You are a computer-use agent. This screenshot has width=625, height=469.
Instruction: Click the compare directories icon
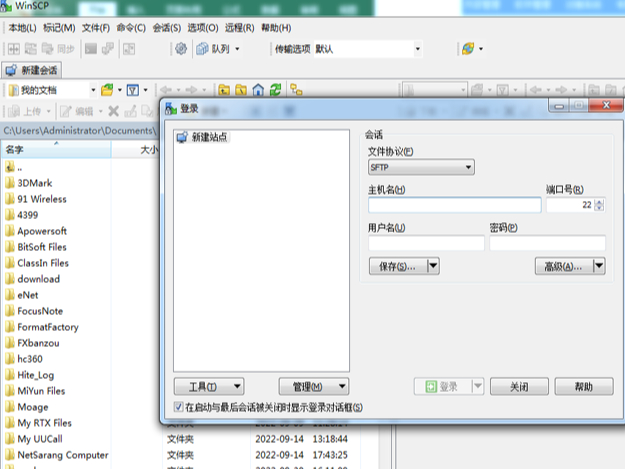[14, 49]
